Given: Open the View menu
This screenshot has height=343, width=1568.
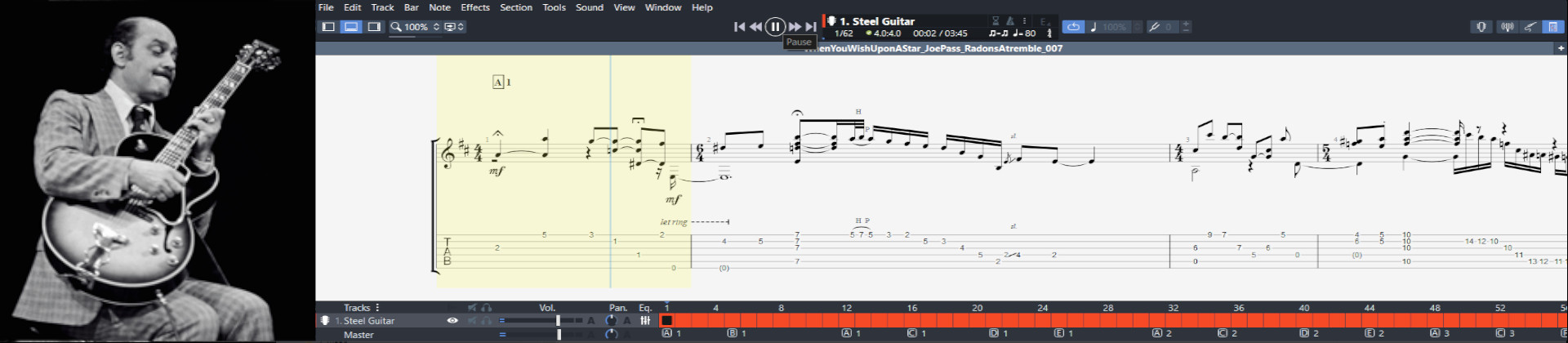Looking at the screenshot, I should pos(624,7).
